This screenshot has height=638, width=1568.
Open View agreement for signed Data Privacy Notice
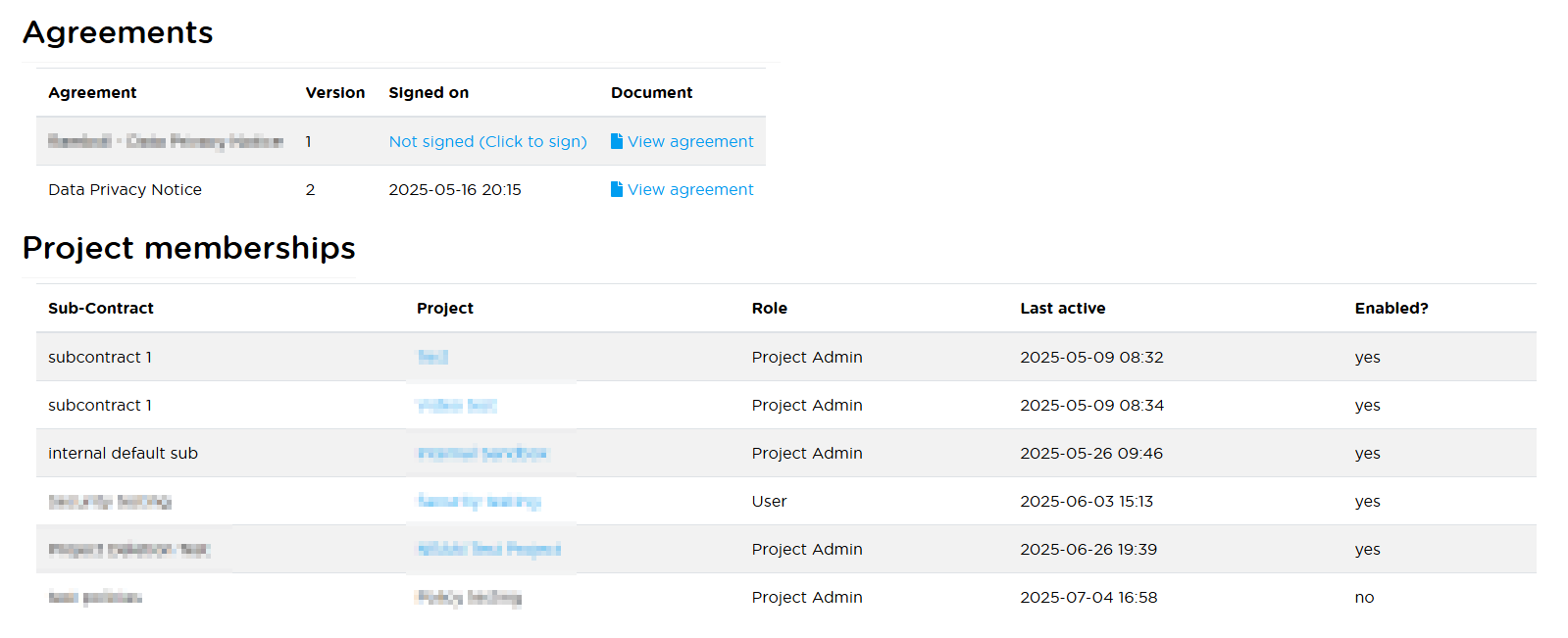[690, 189]
